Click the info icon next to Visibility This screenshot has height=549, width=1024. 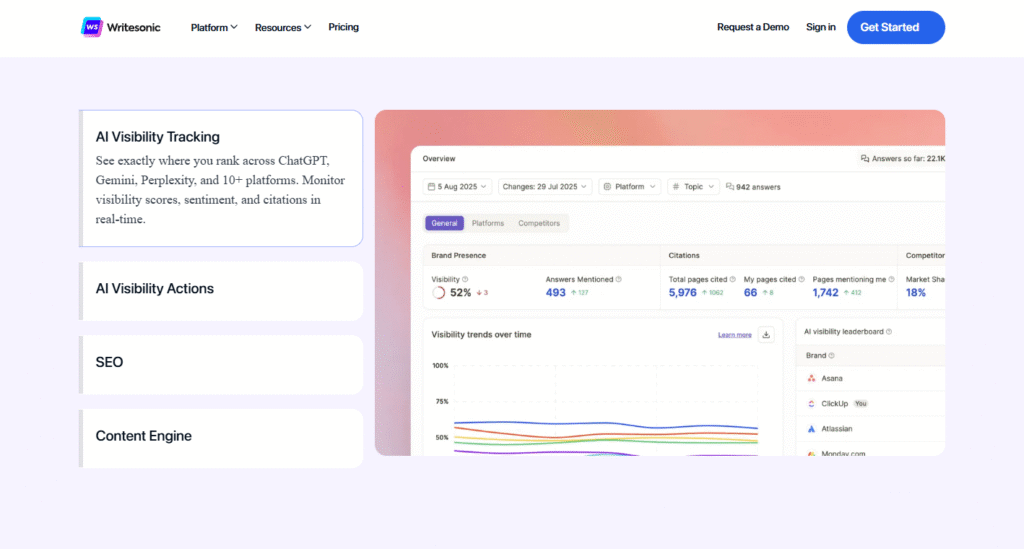465,279
